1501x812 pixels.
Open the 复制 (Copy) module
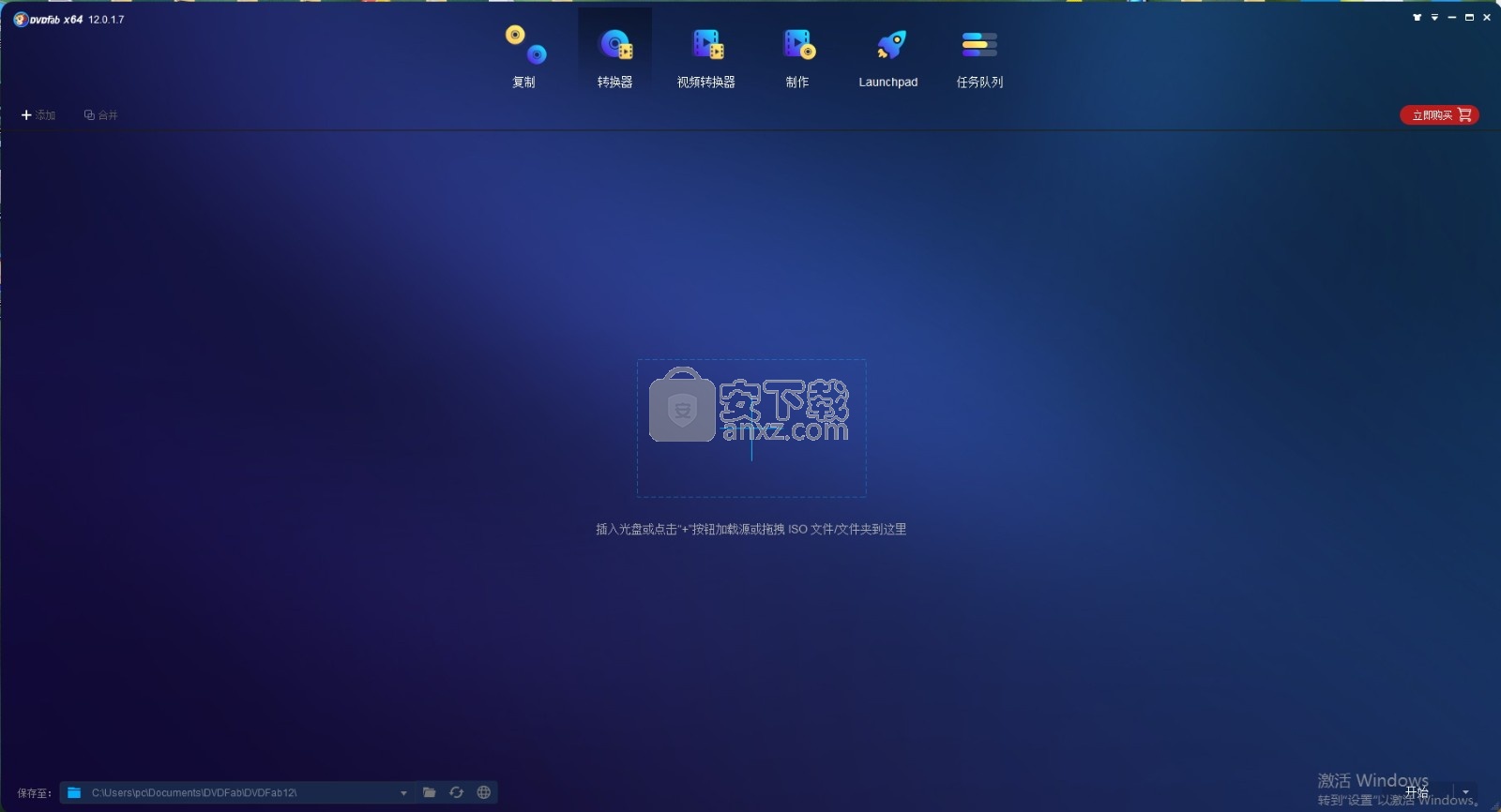524,57
